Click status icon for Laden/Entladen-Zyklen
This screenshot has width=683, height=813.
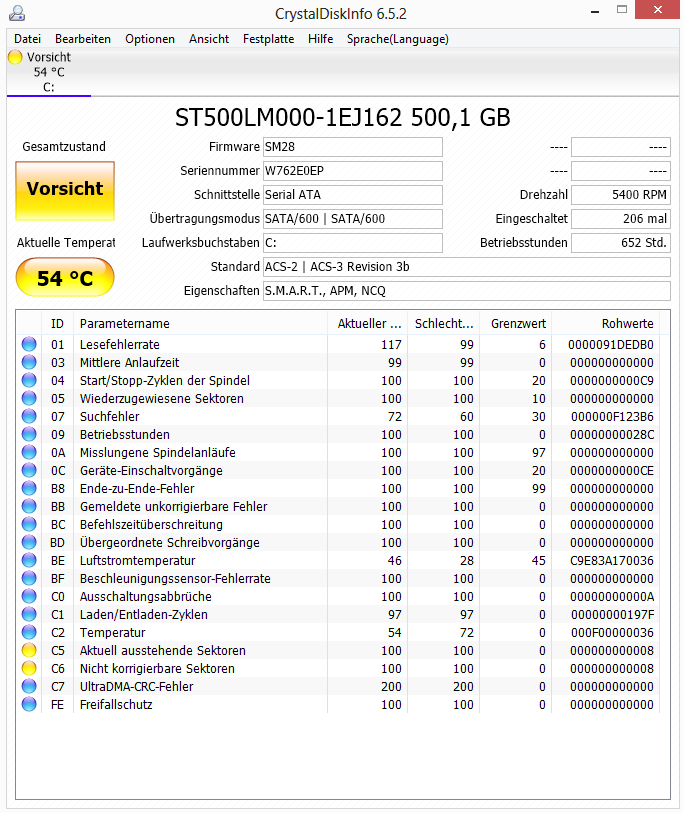tap(29, 614)
